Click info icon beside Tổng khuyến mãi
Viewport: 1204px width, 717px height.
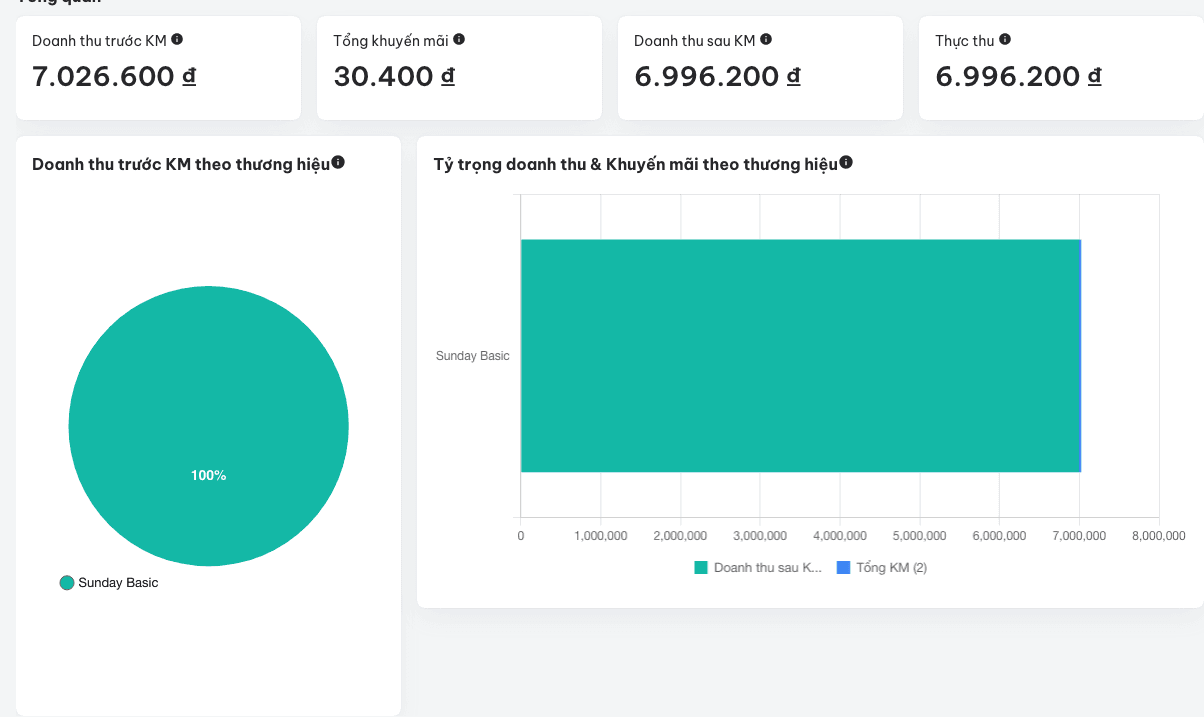[x=459, y=39]
